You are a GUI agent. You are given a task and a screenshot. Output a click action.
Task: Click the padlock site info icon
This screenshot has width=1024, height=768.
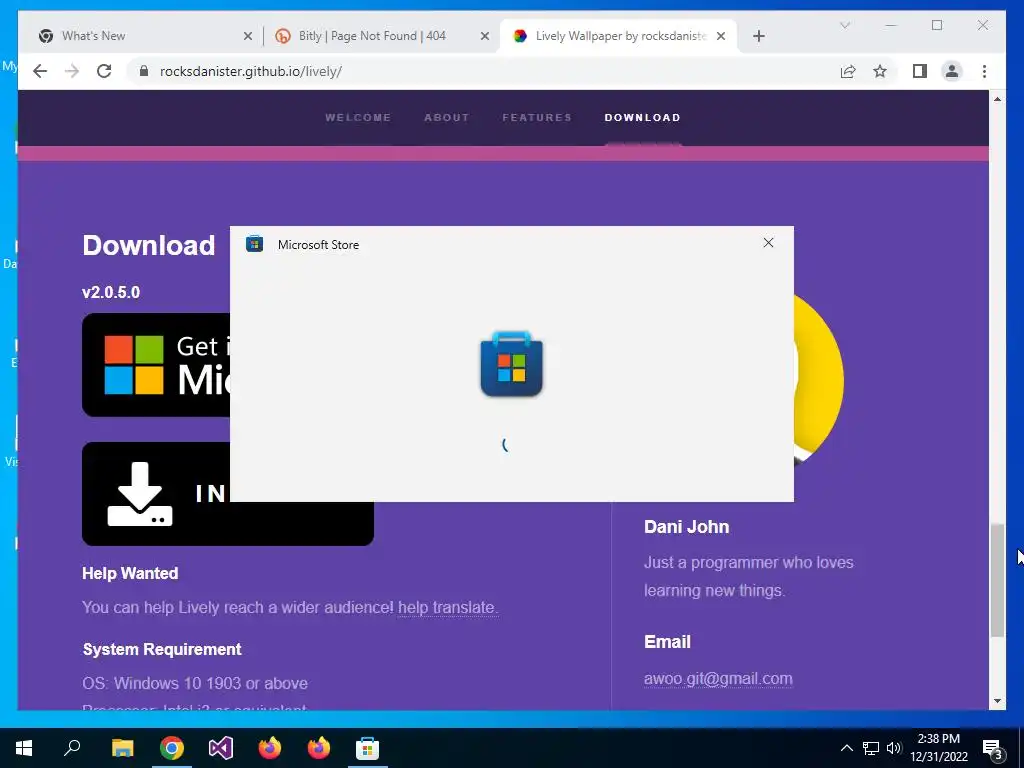(x=144, y=71)
